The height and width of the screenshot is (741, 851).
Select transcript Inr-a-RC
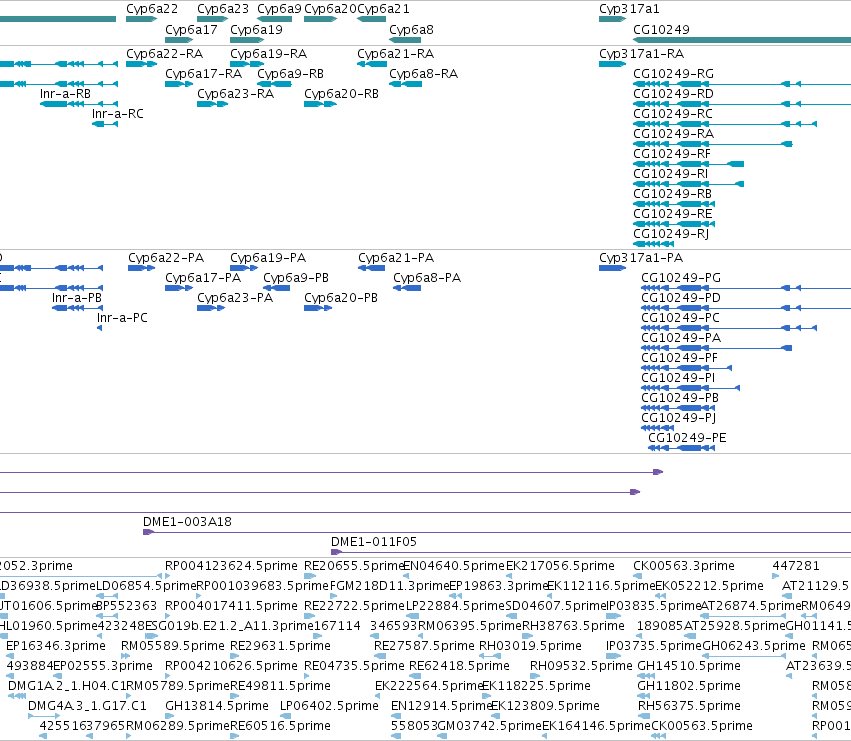(105, 124)
